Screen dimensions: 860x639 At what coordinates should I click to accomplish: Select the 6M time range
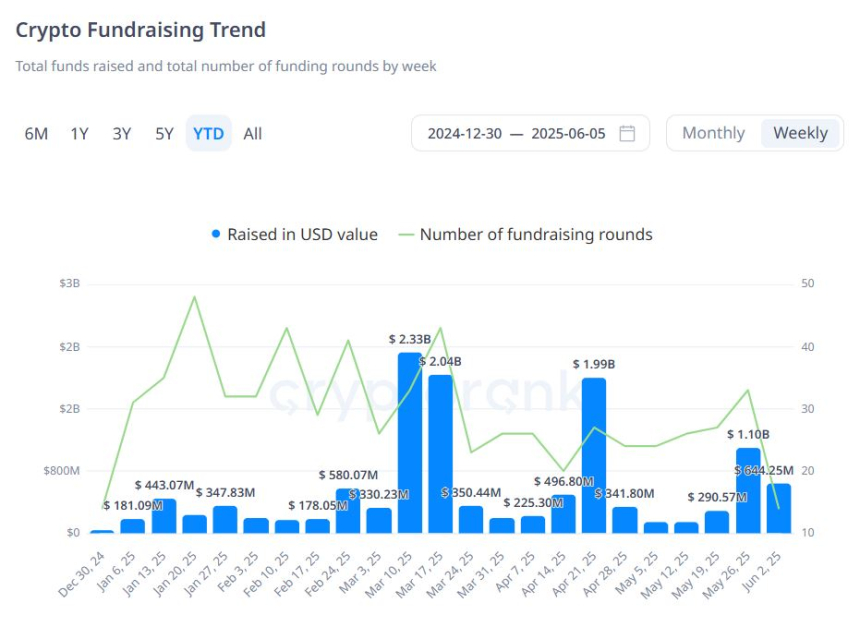(36, 133)
